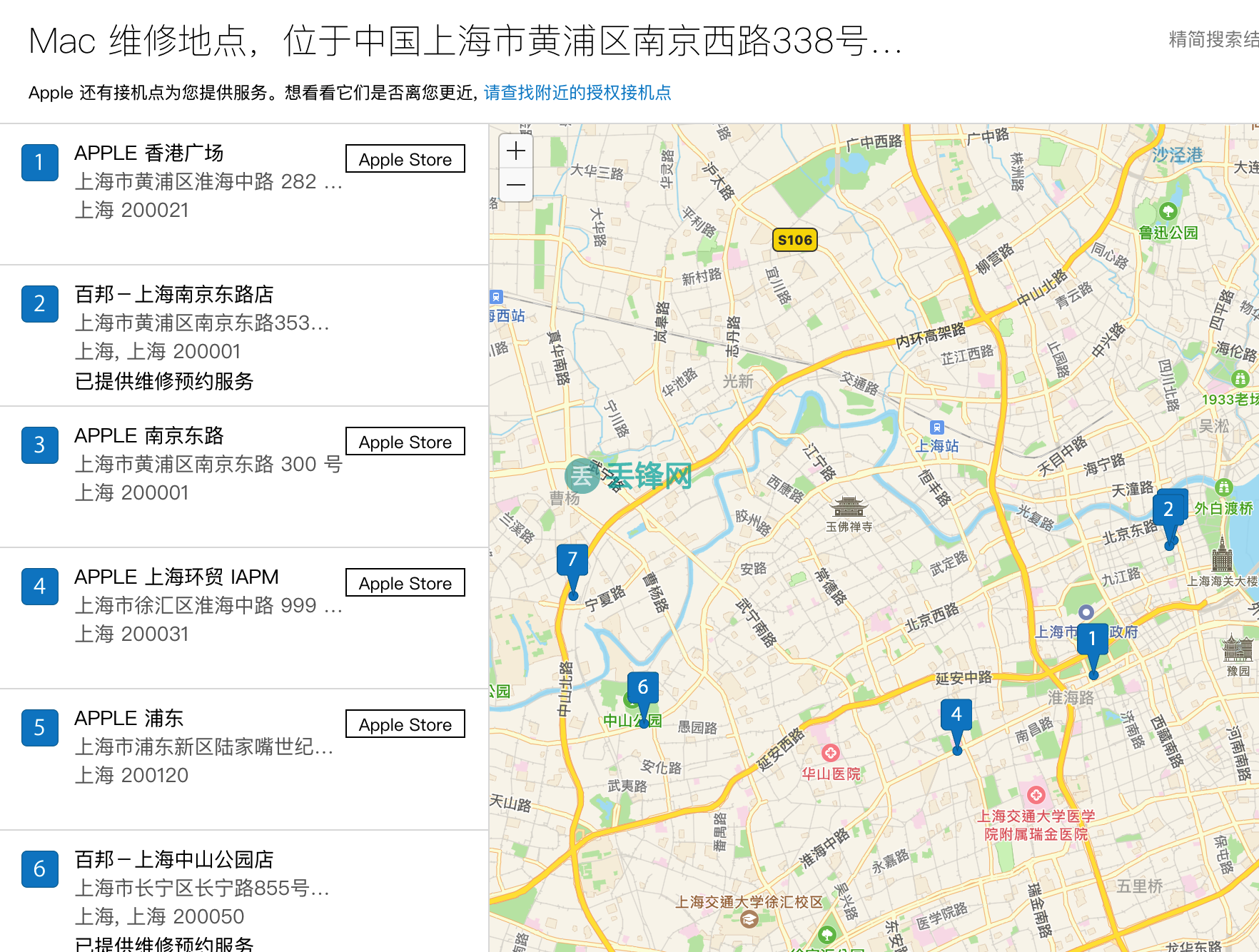1259x952 pixels.
Task: Click the 外白渡桥 landmark icon
Action: coord(1224,487)
